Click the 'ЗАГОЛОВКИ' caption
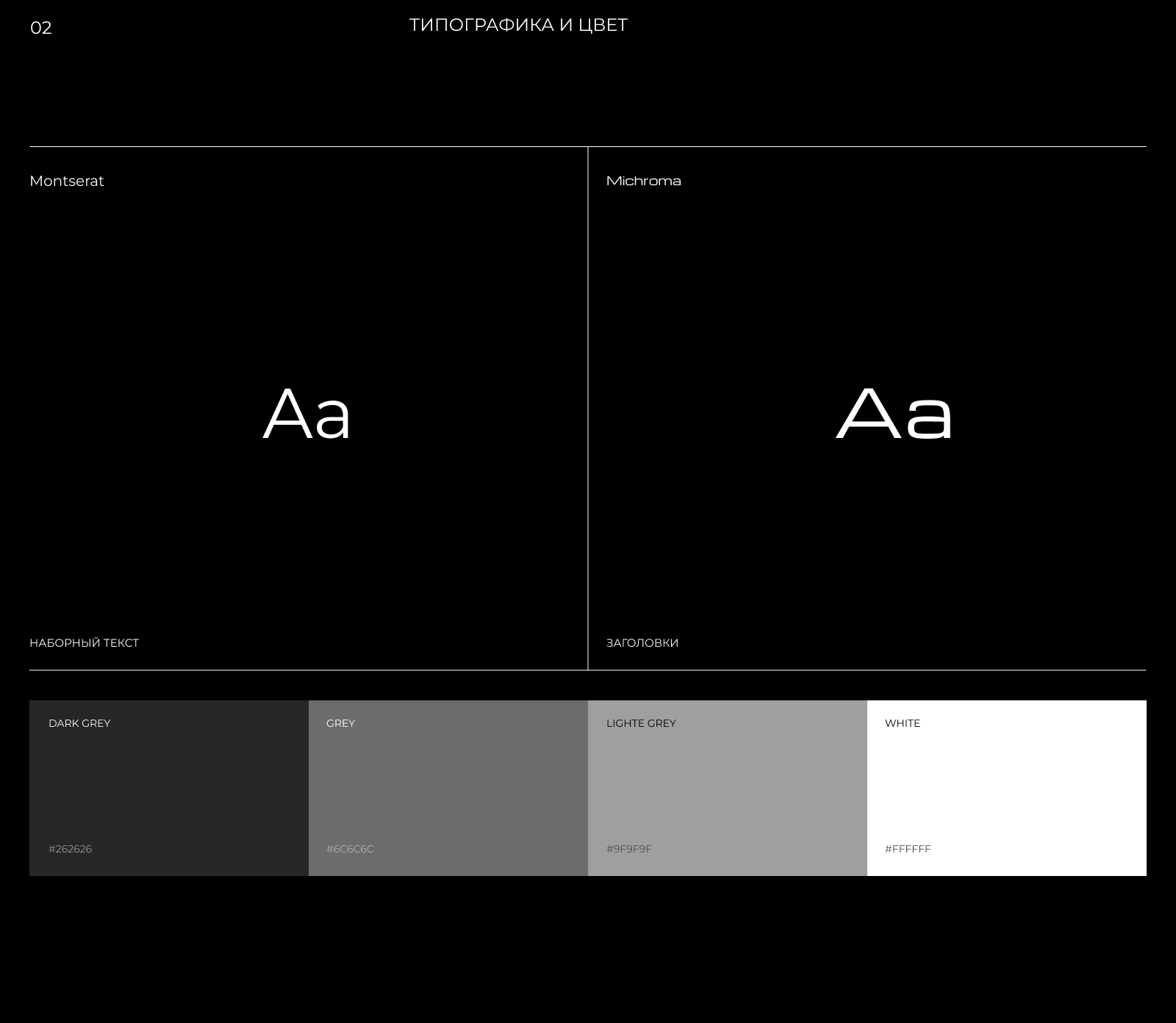This screenshot has width=1176, height=1023. [642, 643]
